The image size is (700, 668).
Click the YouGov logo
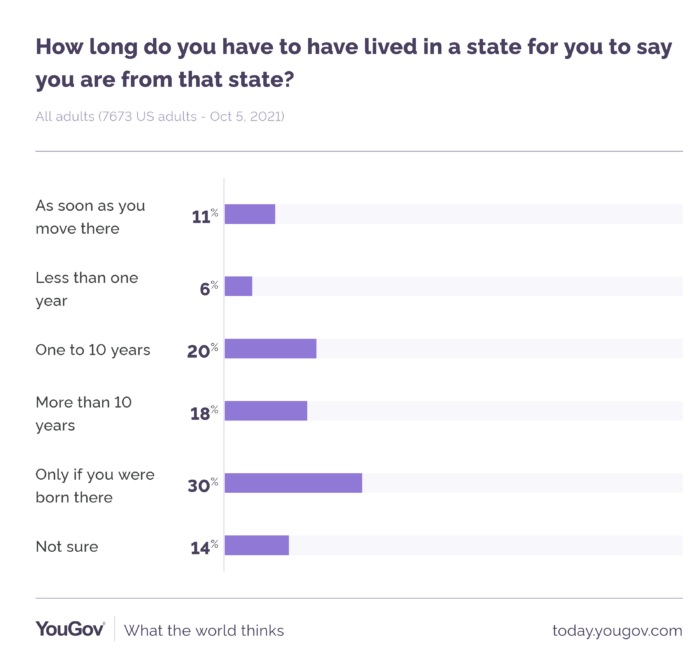point(70,629)
